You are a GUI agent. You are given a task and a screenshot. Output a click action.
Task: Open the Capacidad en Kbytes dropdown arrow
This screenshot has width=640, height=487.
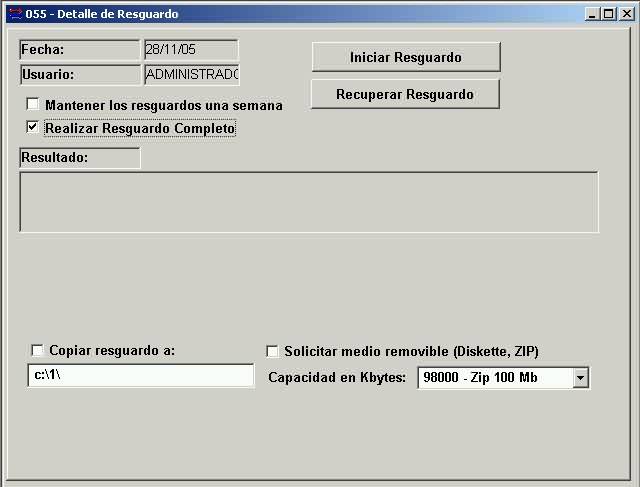tap(580, 378)
